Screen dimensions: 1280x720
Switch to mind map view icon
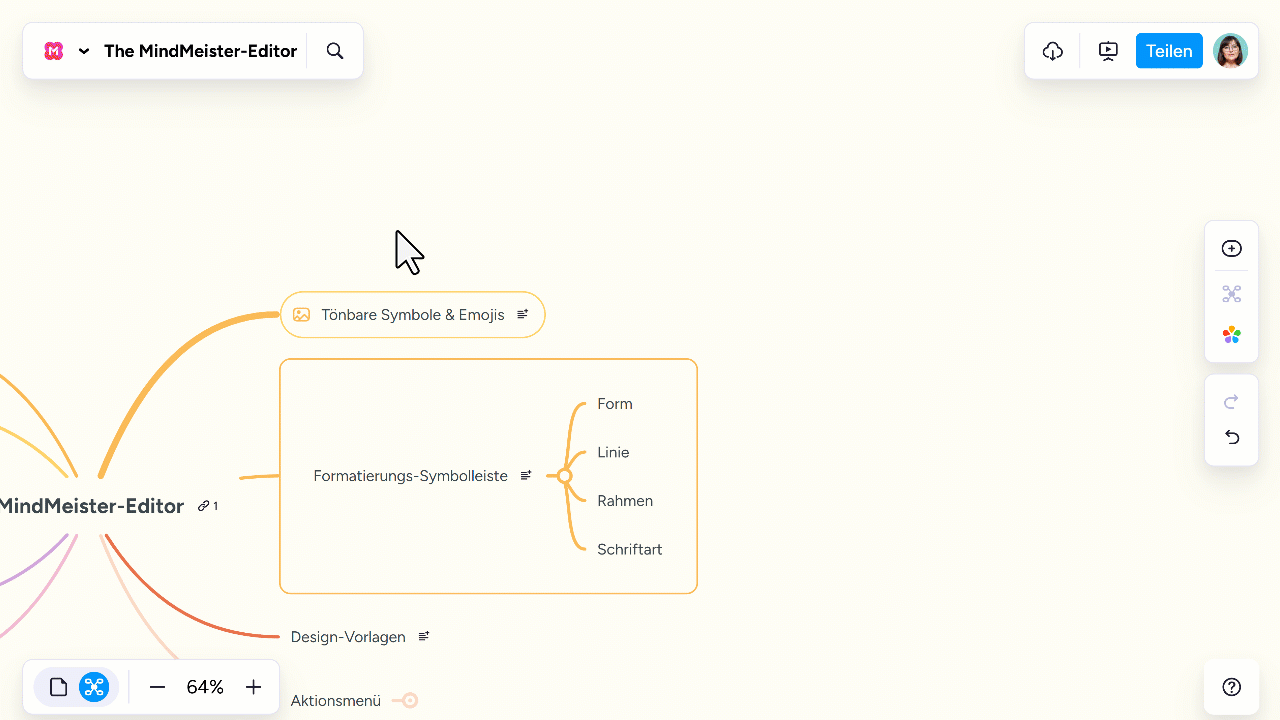pyautogui.click(x=94, y=687)
